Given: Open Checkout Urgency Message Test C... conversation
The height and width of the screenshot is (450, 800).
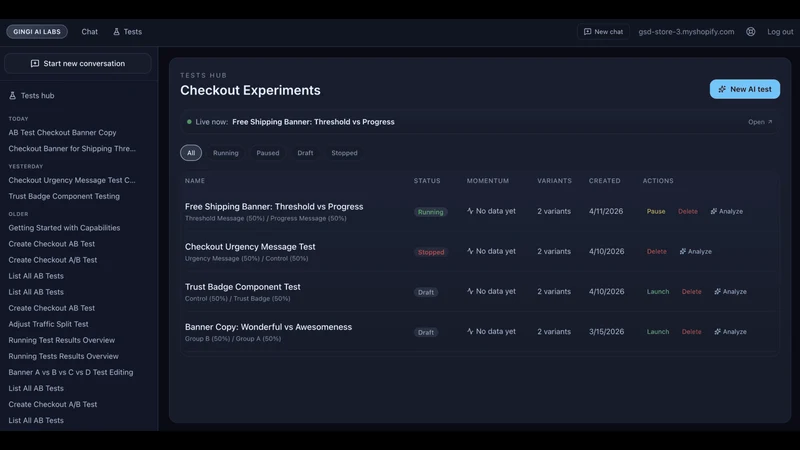Looking at the screenshot, I should point(72,180).
